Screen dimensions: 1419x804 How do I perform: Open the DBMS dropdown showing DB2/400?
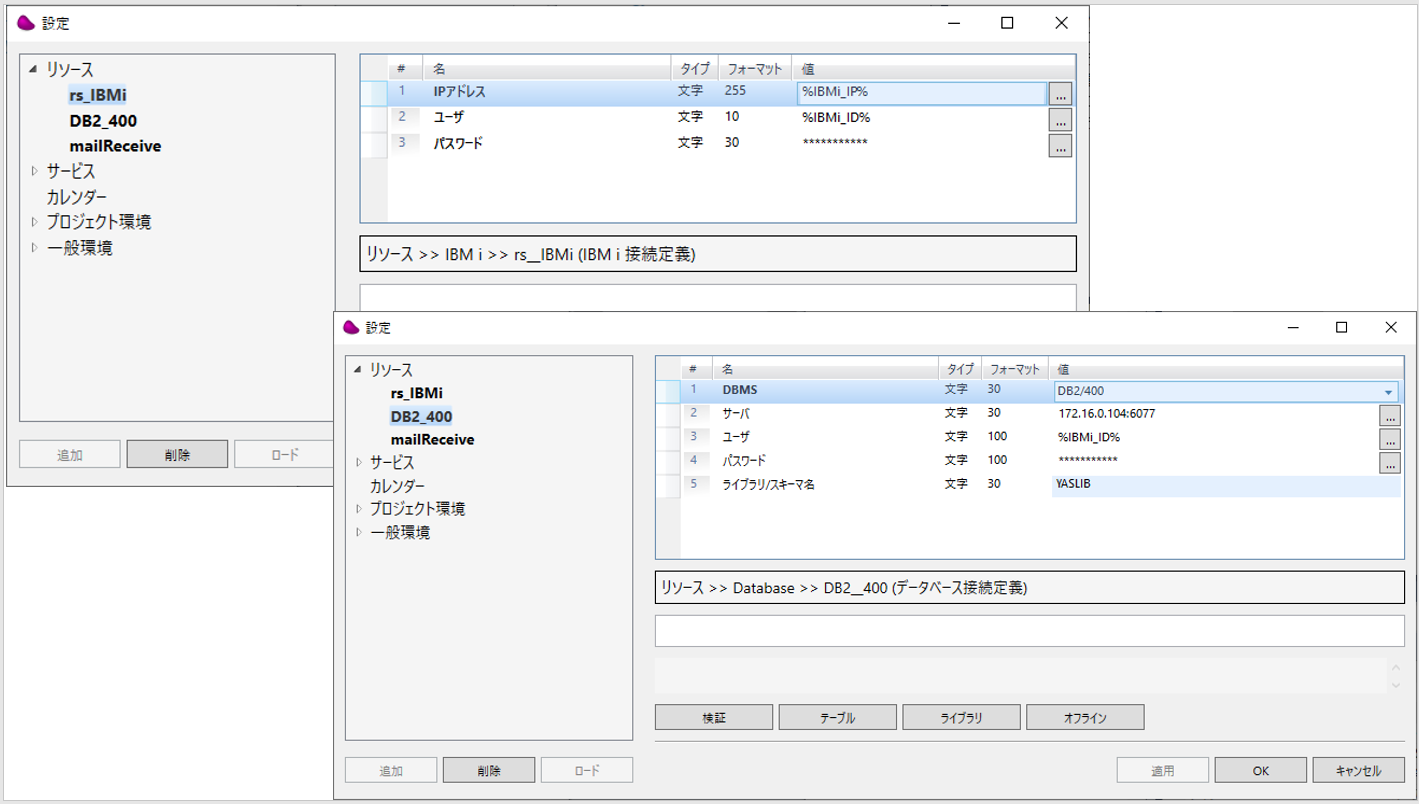[1389, 392]
